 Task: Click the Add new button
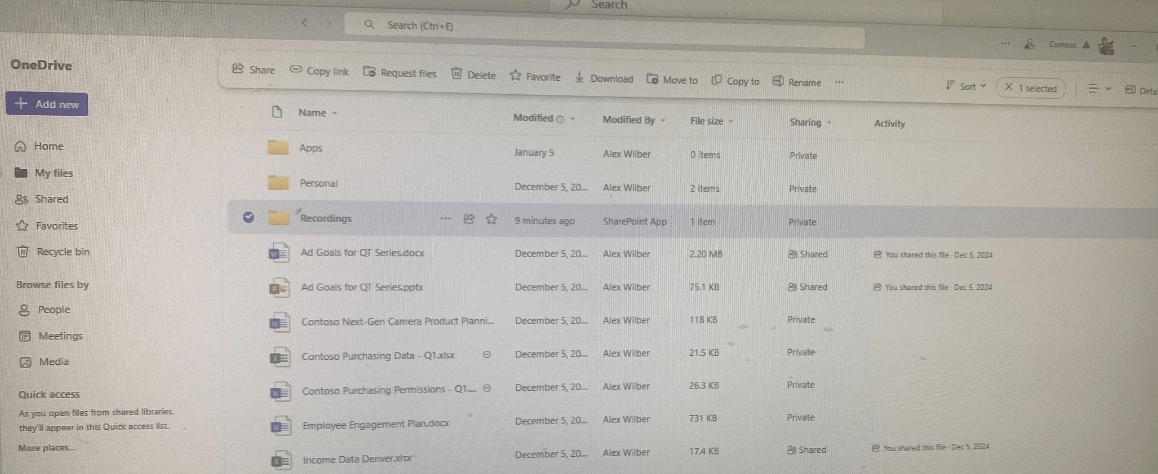coord(47,104)
